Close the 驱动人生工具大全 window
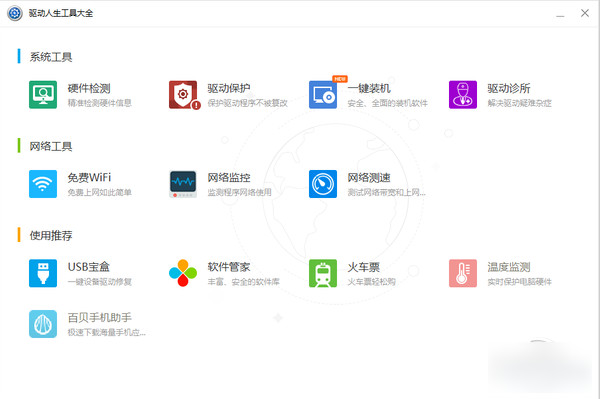This screenshot has height=399, width=600. [x=585, y=13]
